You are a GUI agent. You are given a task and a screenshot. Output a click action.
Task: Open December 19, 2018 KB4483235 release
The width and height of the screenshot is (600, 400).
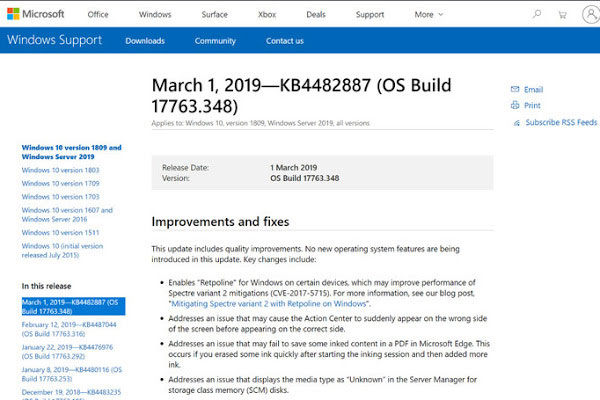pyautogui.click(x=71, y=395)
